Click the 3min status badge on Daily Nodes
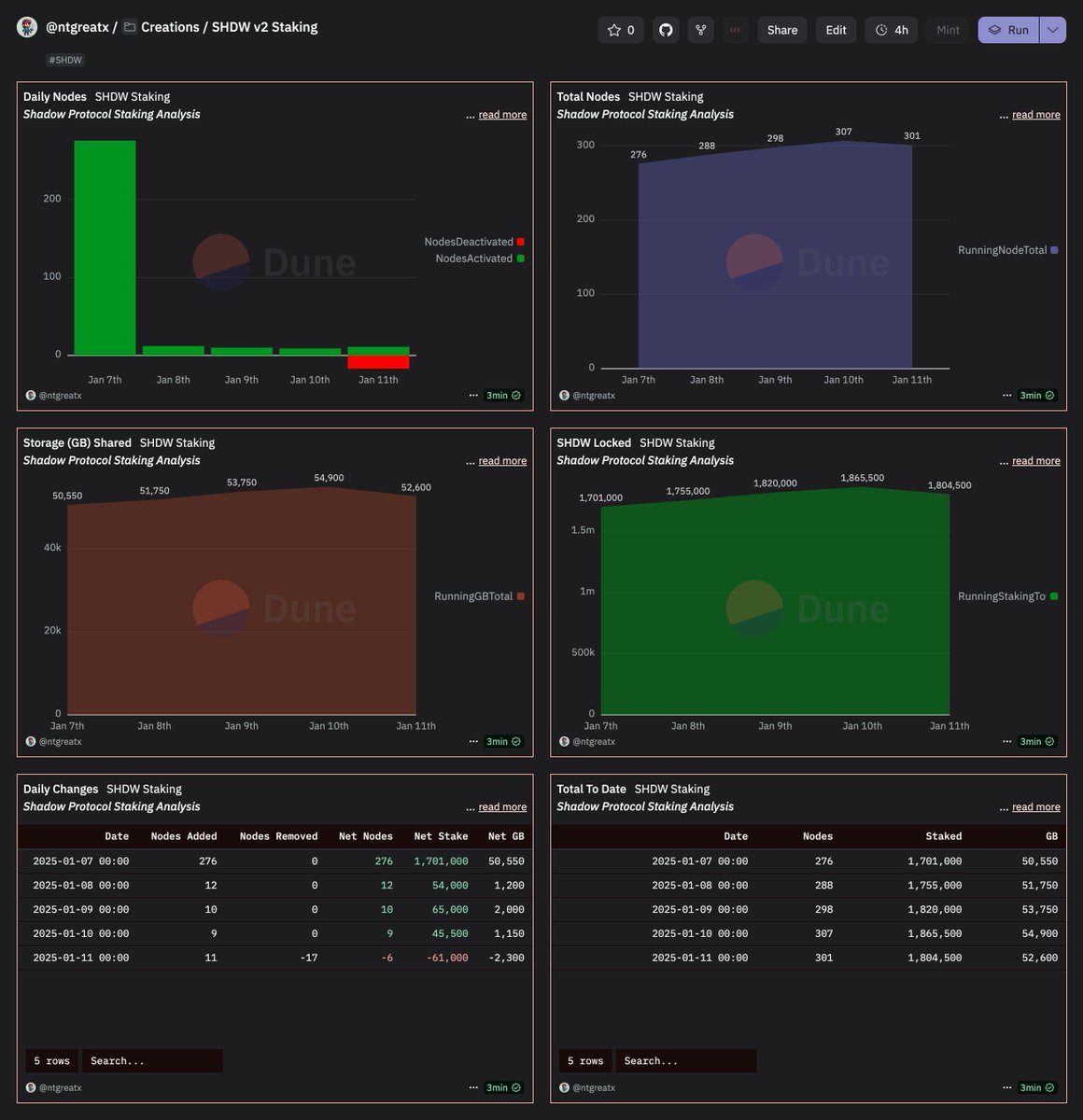Screen dimensions: 1083x1120 click(504, 396)
